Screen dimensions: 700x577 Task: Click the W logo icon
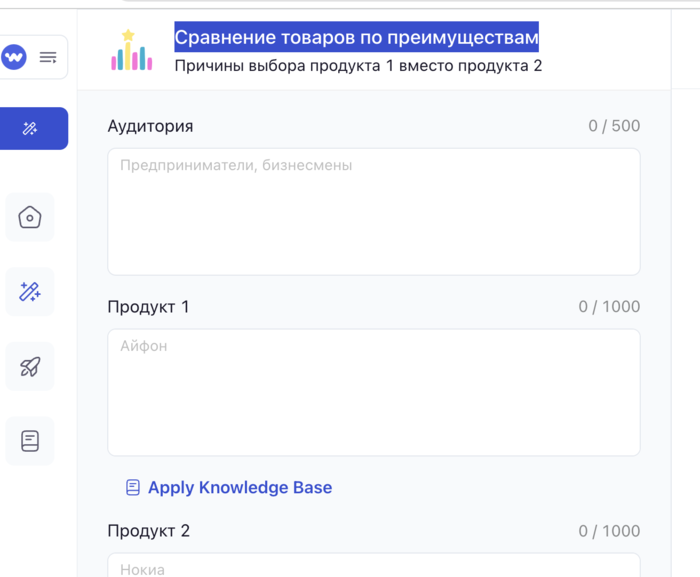tap(14, 58)
